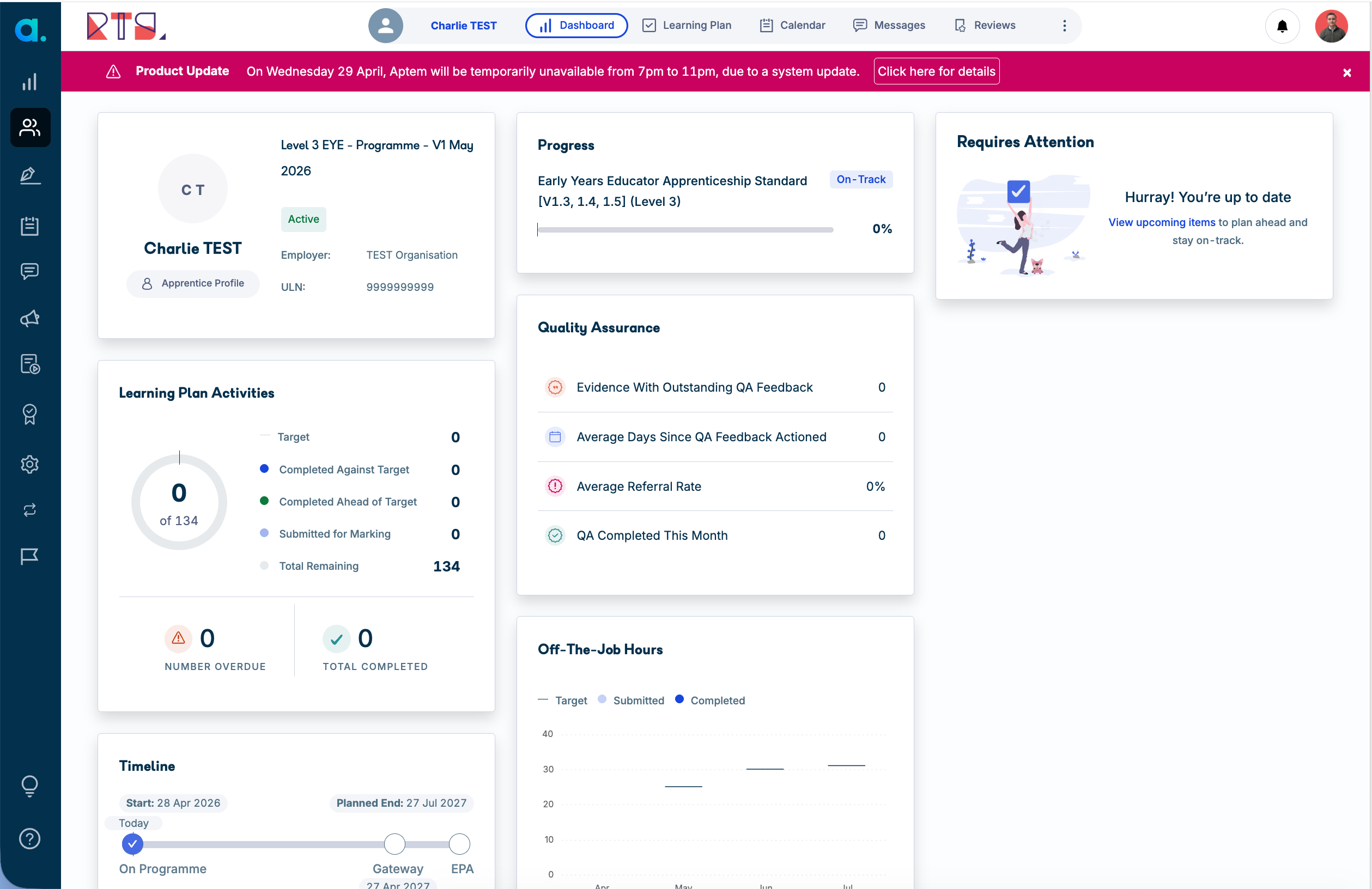Open the analytics bar chart sidebar icon
This screenshot has width=1372, height=889.
[29, 82]
